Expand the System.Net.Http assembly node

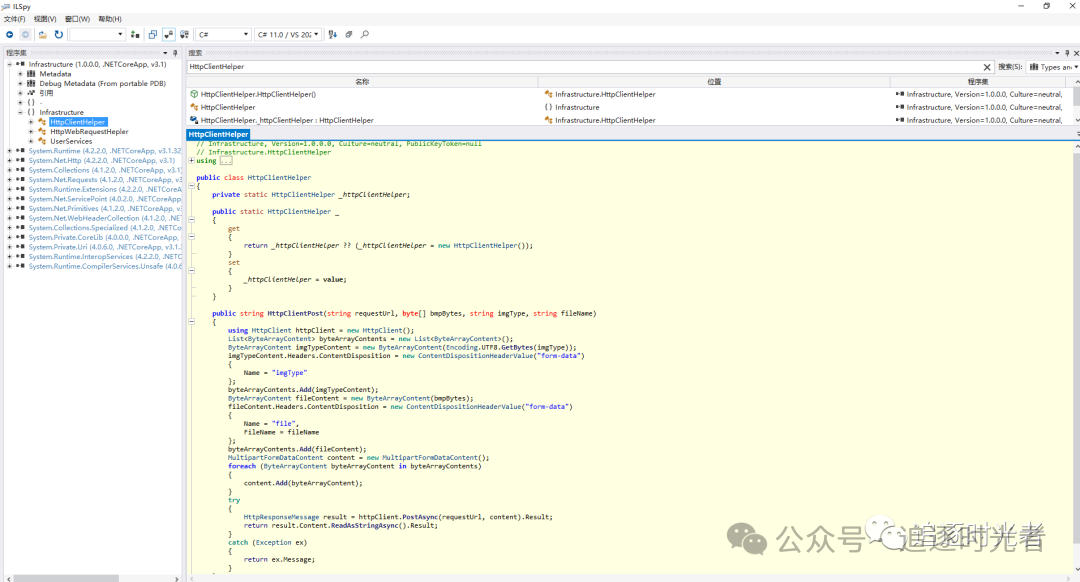[9, 160]
